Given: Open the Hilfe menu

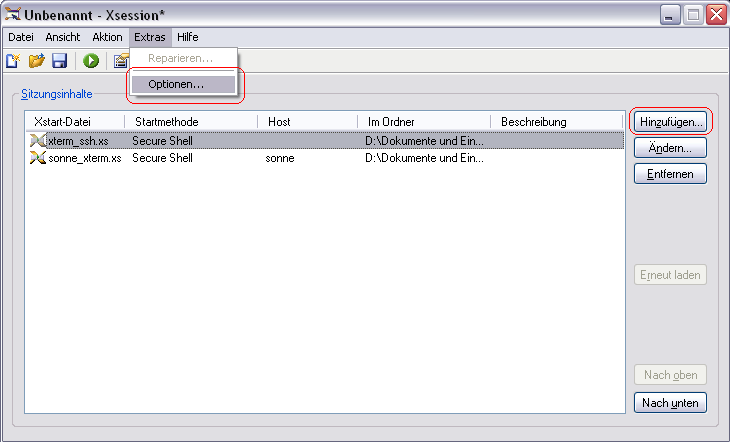Looking at the screenshot, I should 188,37.
